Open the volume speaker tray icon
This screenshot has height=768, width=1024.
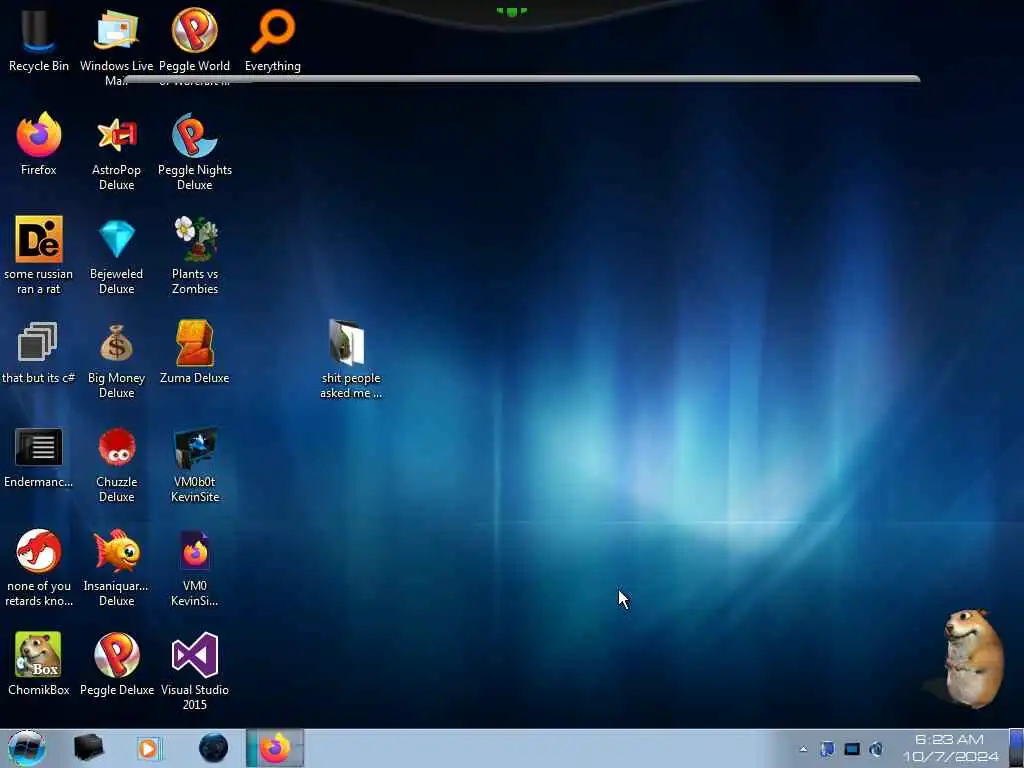point(876,749)
